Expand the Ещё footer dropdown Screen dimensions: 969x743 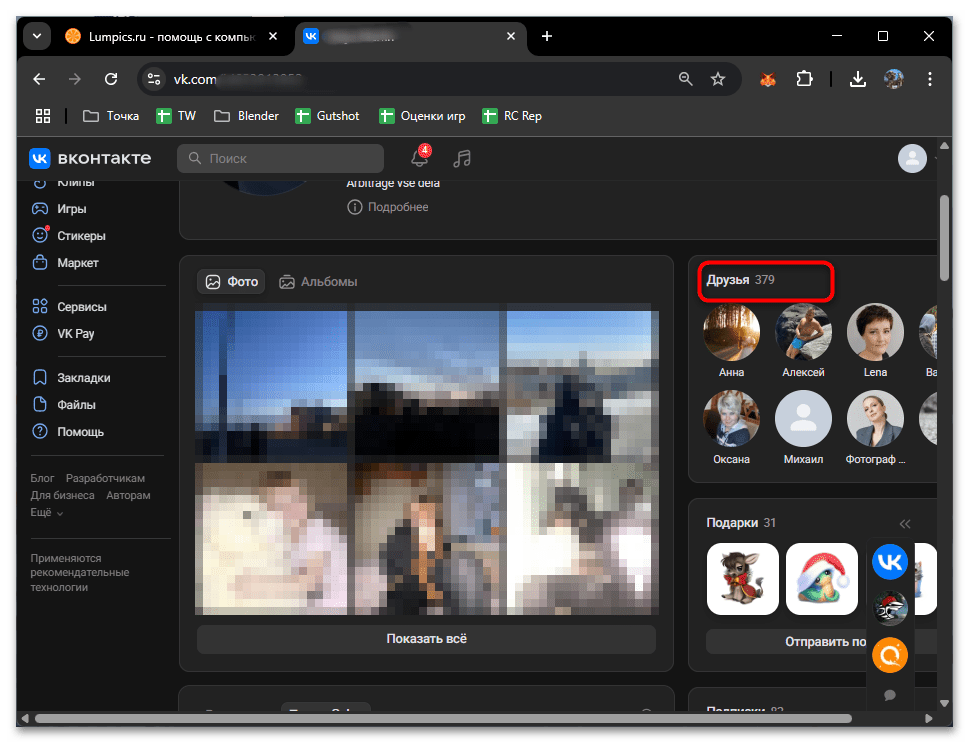coord(46,512)
